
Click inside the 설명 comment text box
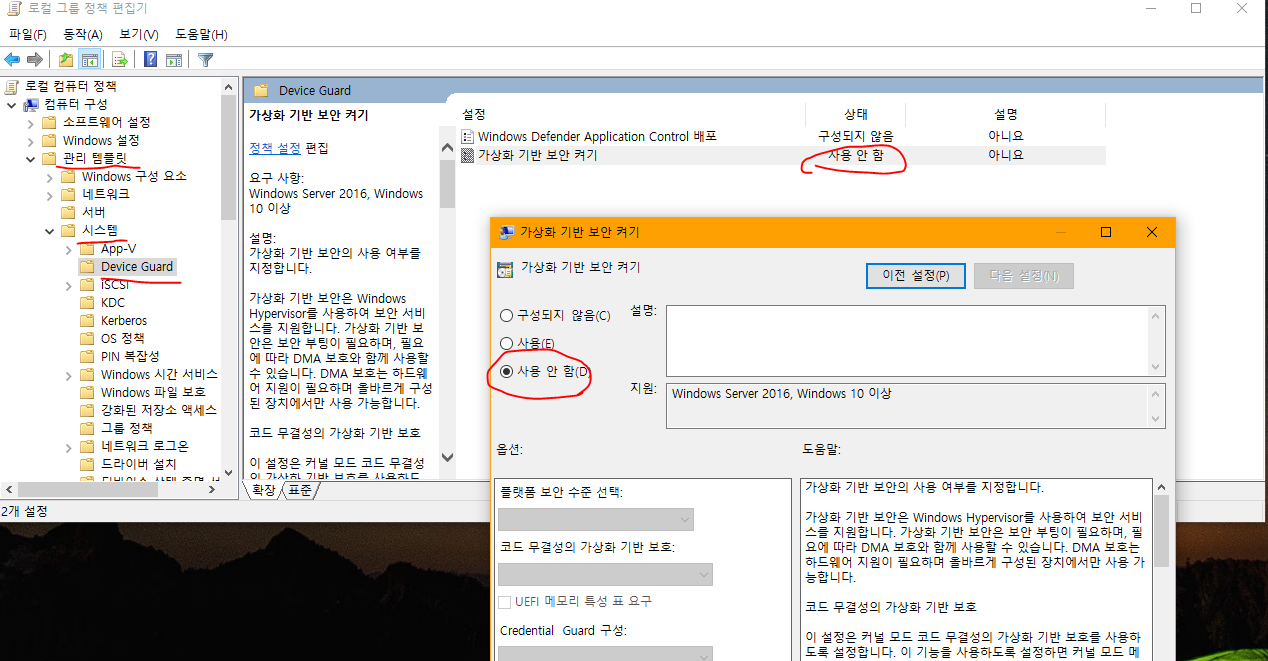(x=907, y=341)
